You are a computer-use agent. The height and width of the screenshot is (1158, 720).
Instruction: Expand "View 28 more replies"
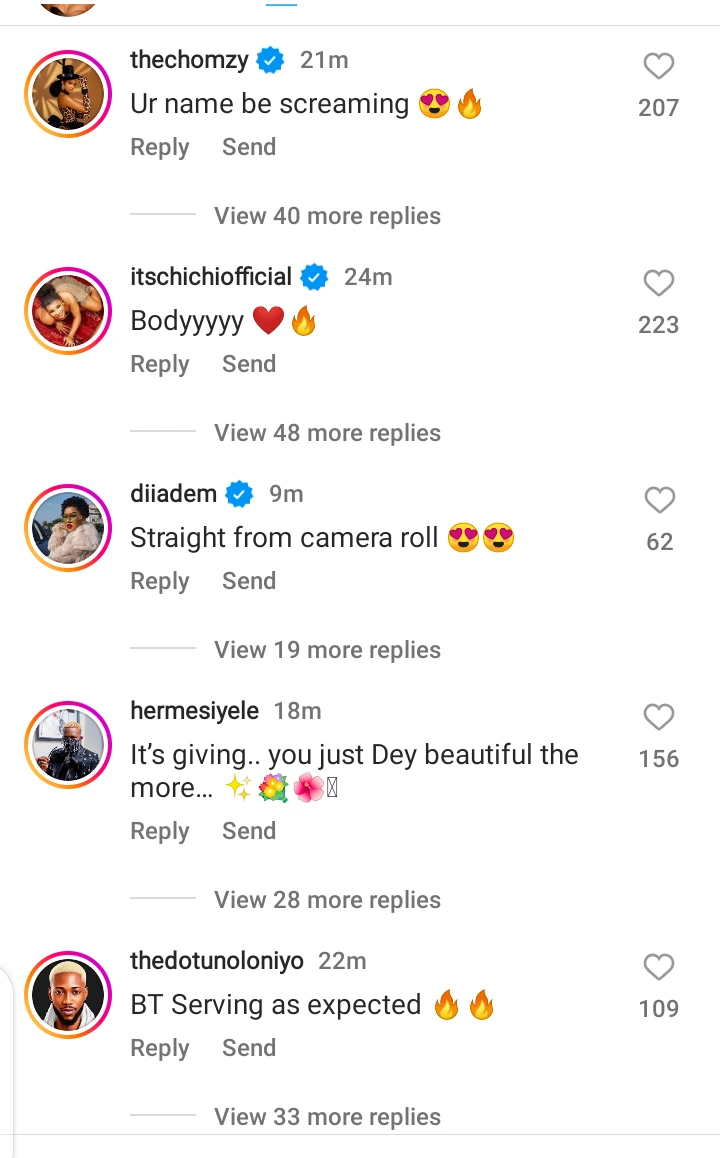click(x=327, y=900)
